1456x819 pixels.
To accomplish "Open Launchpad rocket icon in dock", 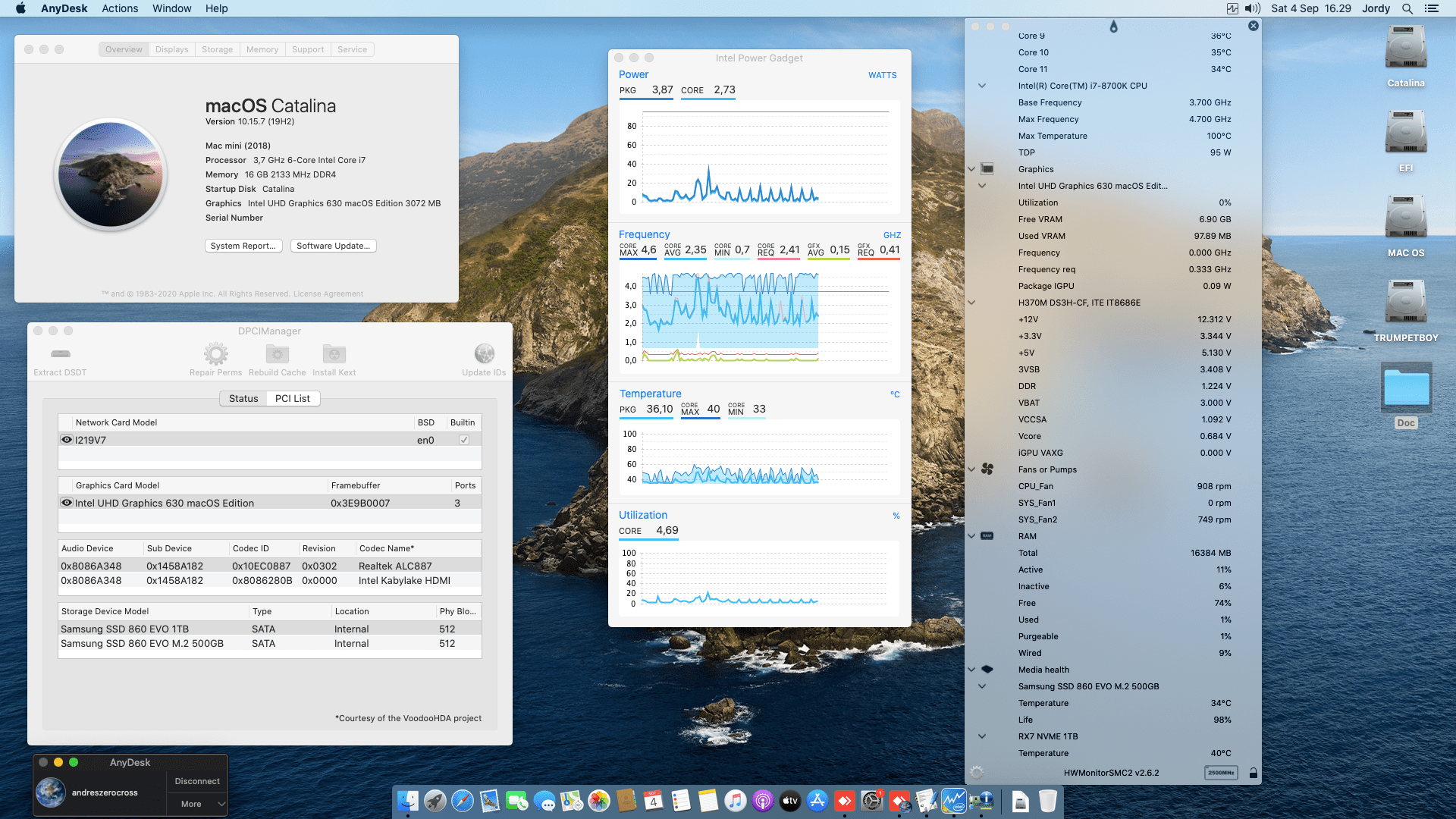I will tap(435, 800).
